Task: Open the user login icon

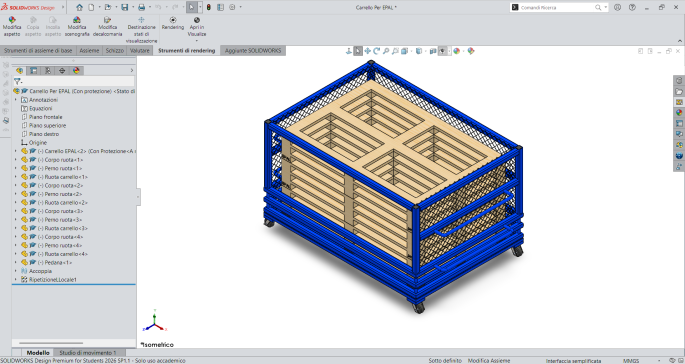Action: 617,7
